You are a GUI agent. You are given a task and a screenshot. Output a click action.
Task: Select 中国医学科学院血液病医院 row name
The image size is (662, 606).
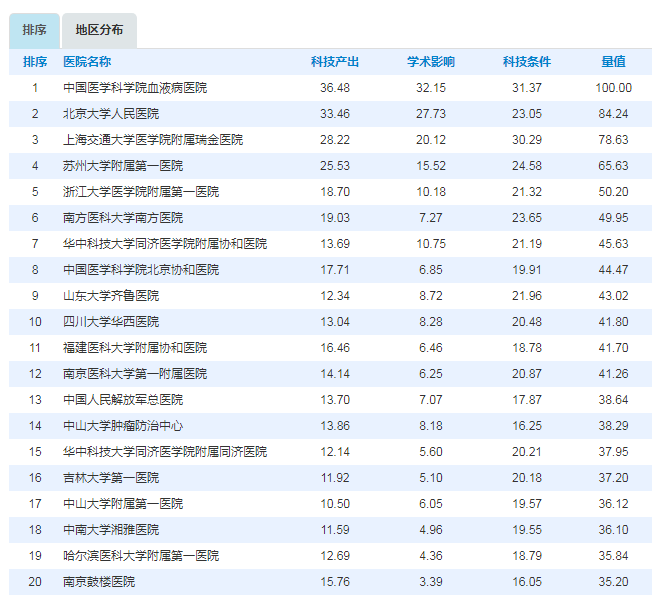135,88
